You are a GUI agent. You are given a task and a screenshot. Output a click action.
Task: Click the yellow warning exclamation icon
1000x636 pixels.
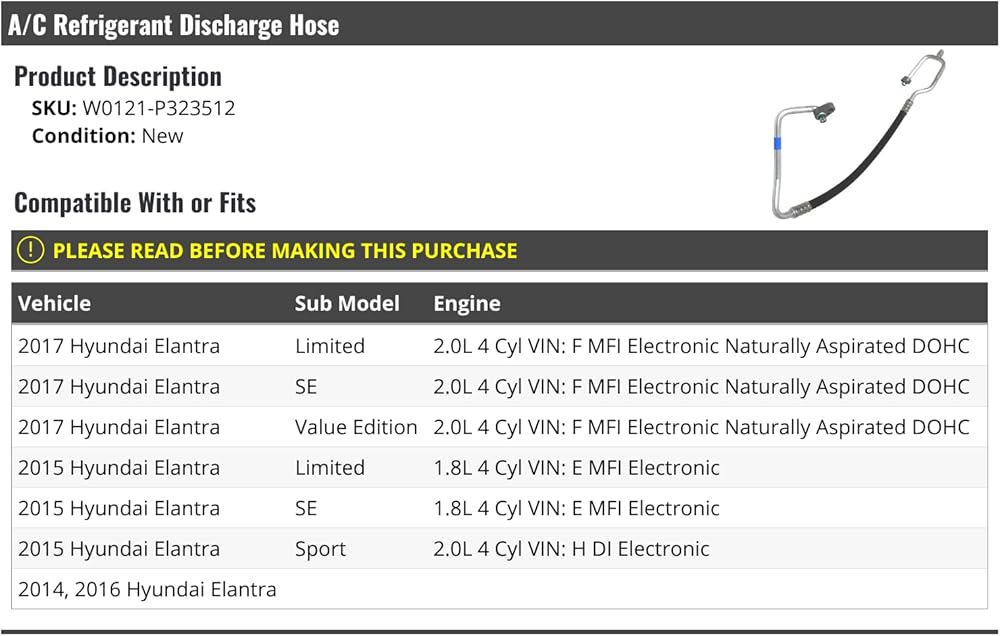coord(31,250)
